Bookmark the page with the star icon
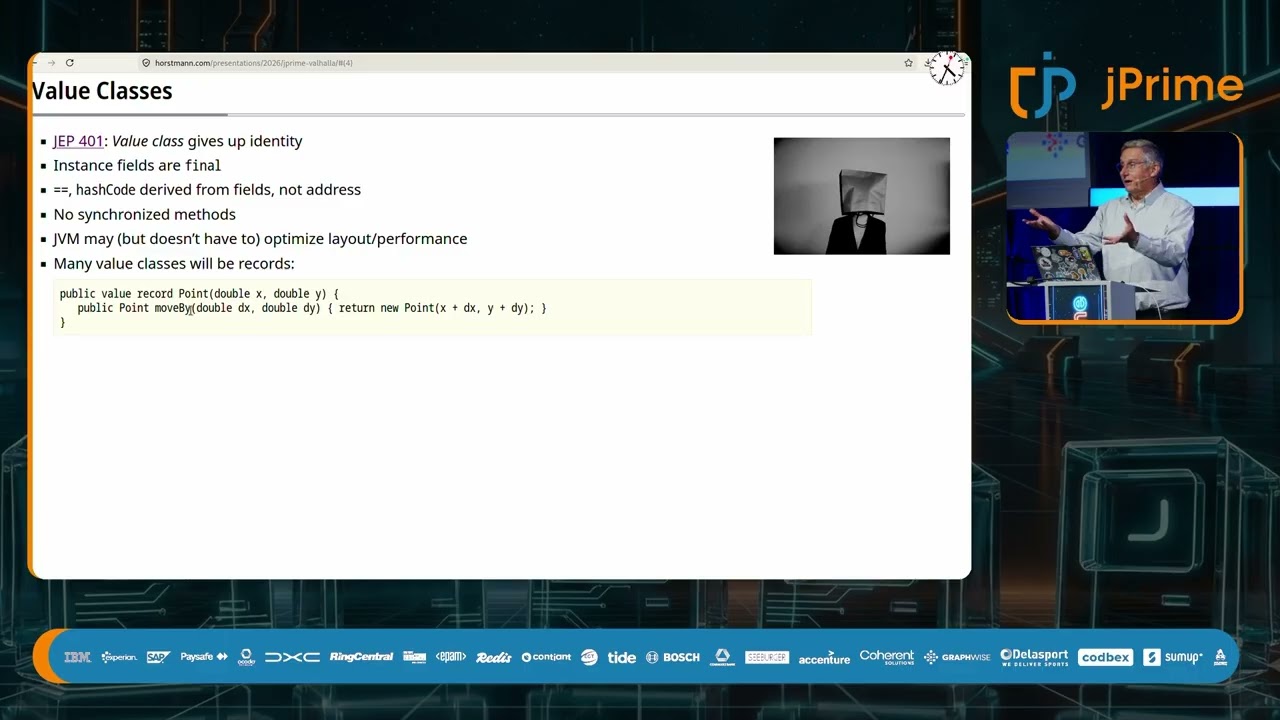Screen dimensions: 1280x720 tap(908, 63)
